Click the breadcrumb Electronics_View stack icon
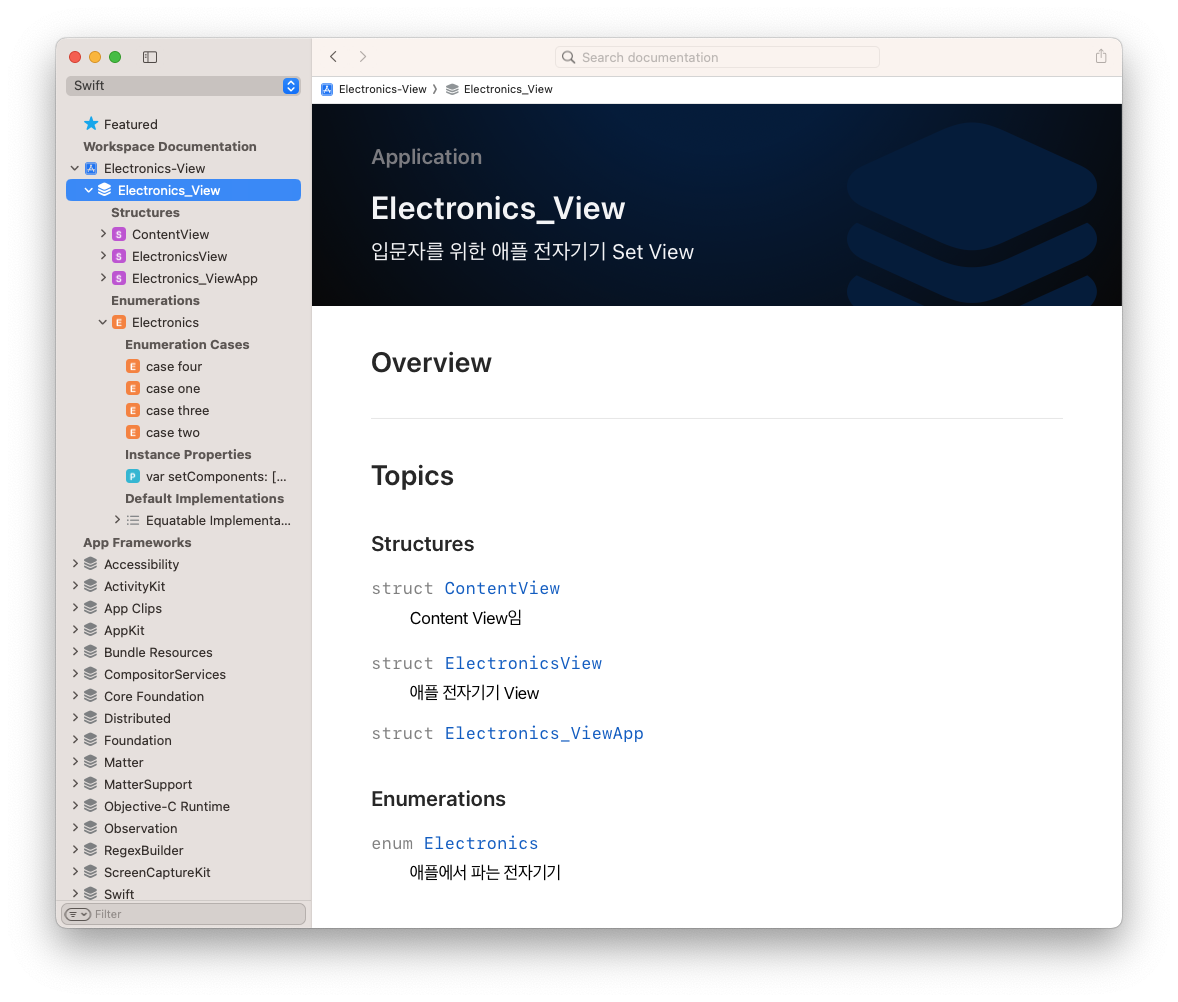The image size is (1178, 1002). (452, 89)
